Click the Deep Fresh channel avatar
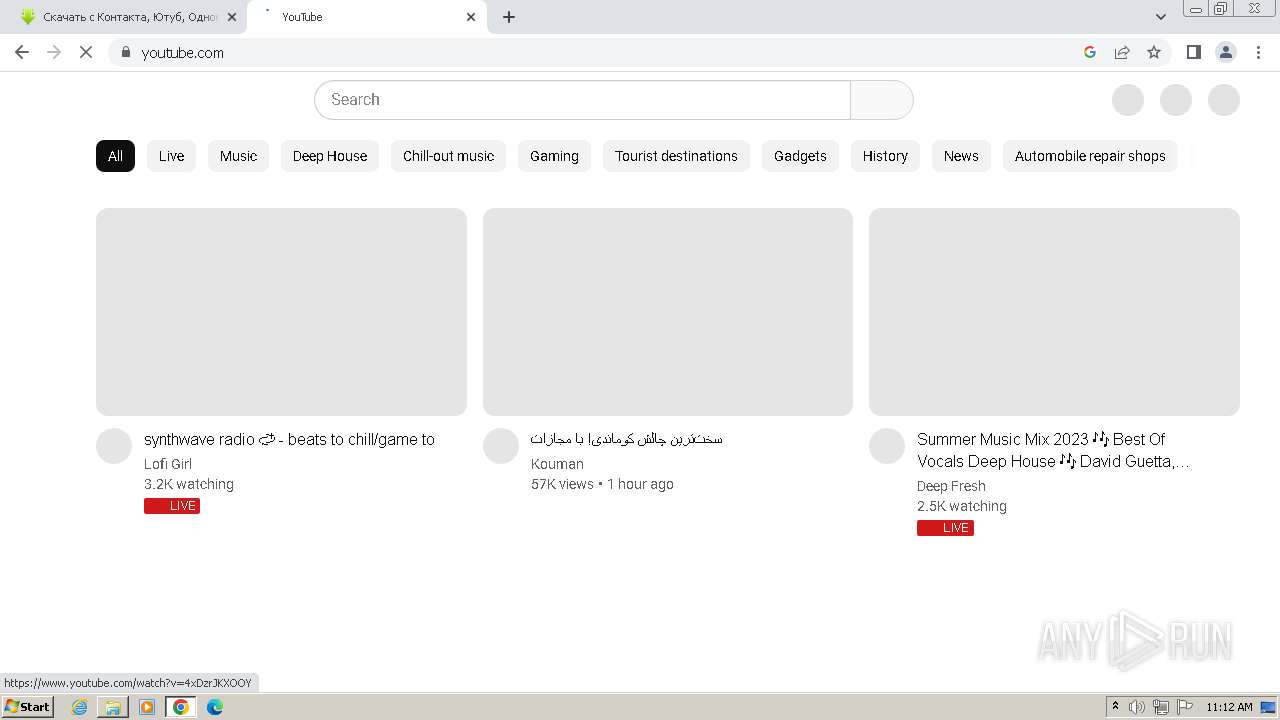This screenshot has height=720, width=1280. click(887, 446)
